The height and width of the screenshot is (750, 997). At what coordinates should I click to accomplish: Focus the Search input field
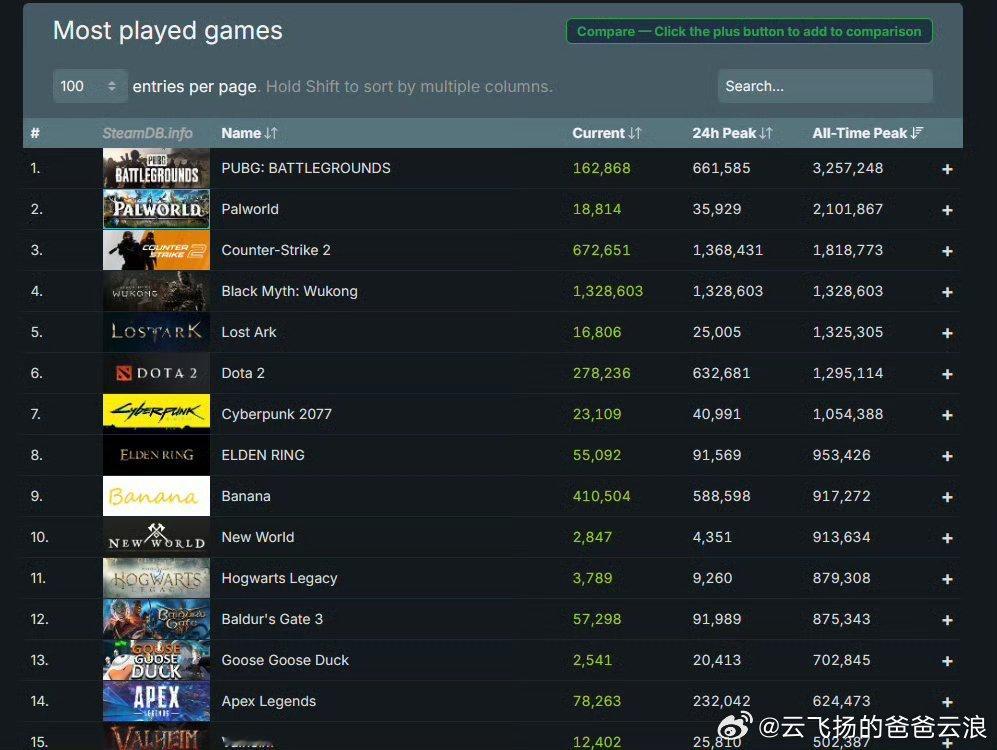pyautogui.click(x=825, y=86)
